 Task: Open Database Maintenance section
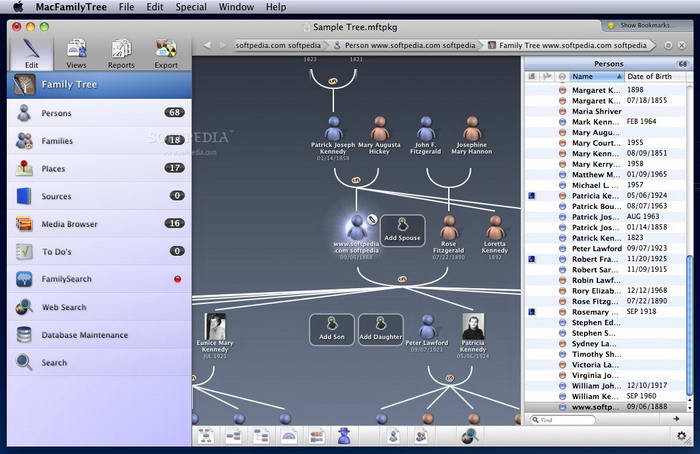tap(84, 335)
